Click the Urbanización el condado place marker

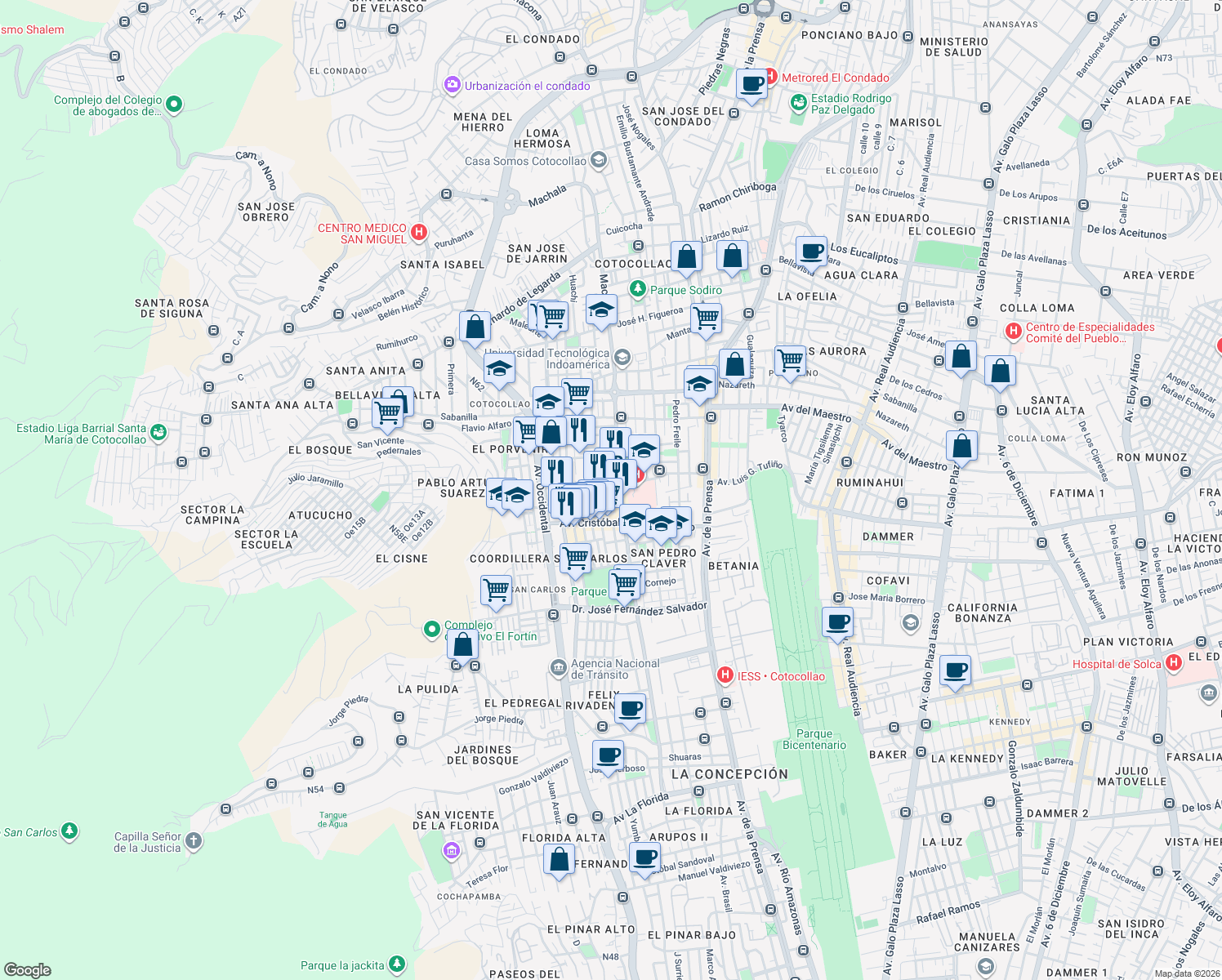452,84
